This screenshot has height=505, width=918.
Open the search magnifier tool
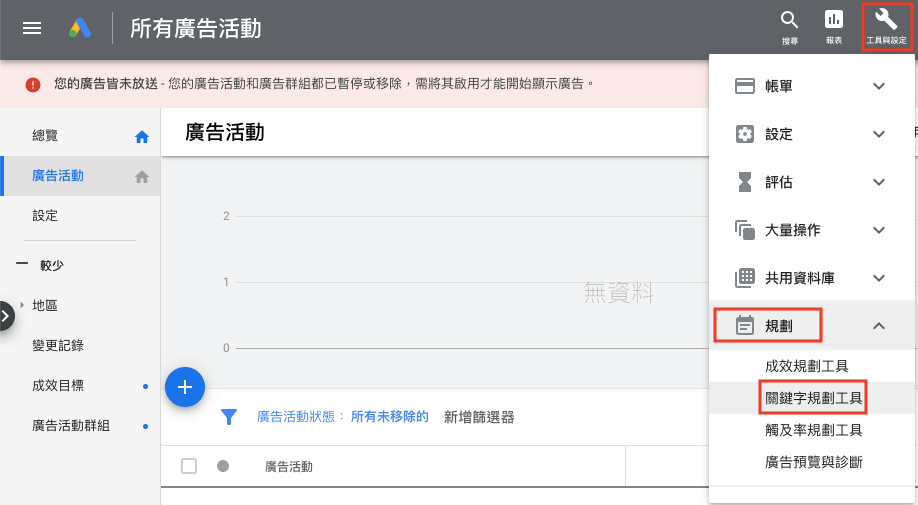pyautogui.click(x=790, y=25)
